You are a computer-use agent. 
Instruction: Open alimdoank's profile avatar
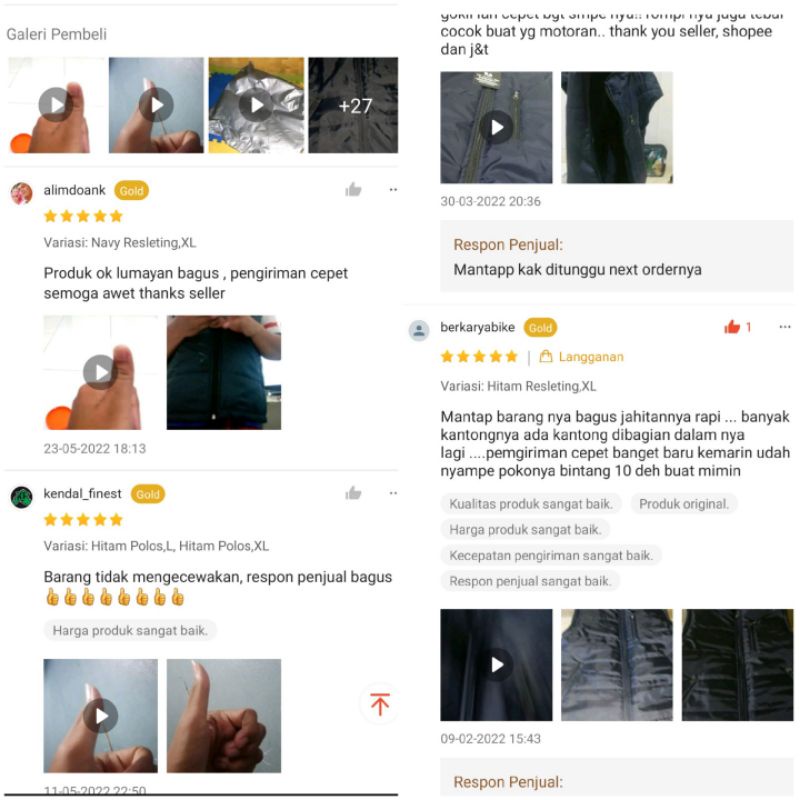click(x=21, y=193)
